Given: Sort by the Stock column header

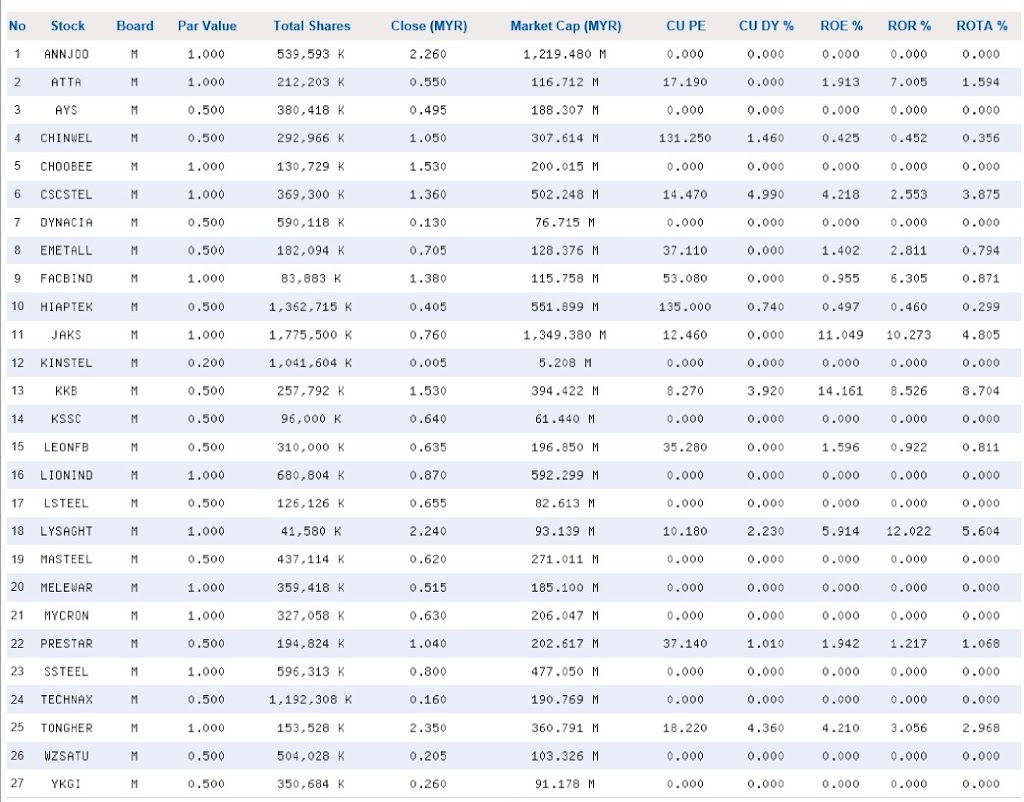Looking at the screenshot, I should pyautogui.click(x=67, y=26).
